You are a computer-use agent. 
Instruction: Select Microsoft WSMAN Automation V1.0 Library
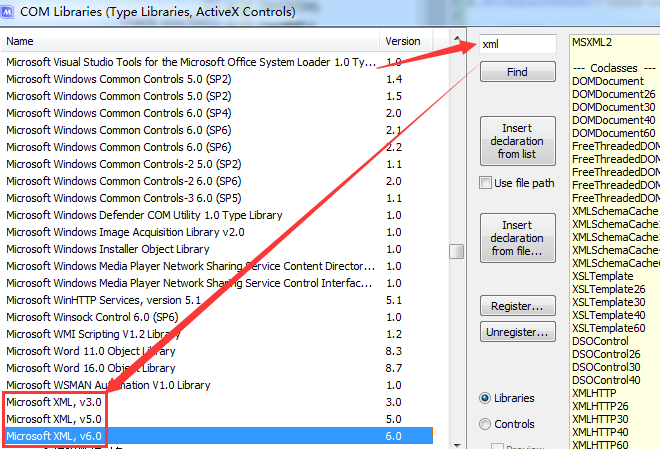[217, 385]
